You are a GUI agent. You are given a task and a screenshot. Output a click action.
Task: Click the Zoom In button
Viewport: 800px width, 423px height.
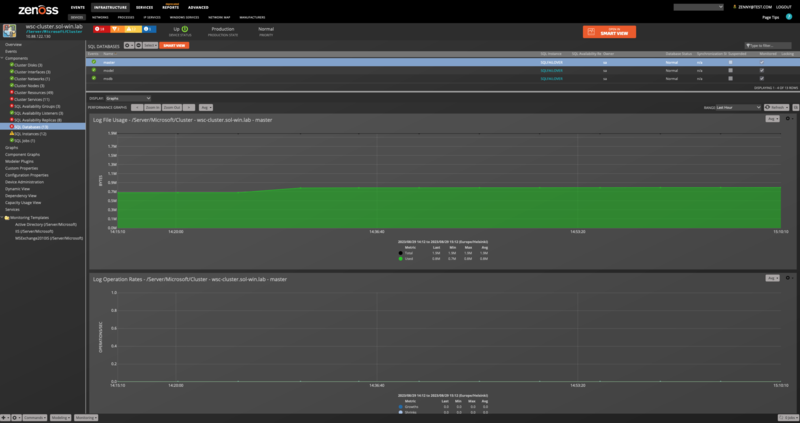[152, 108]
